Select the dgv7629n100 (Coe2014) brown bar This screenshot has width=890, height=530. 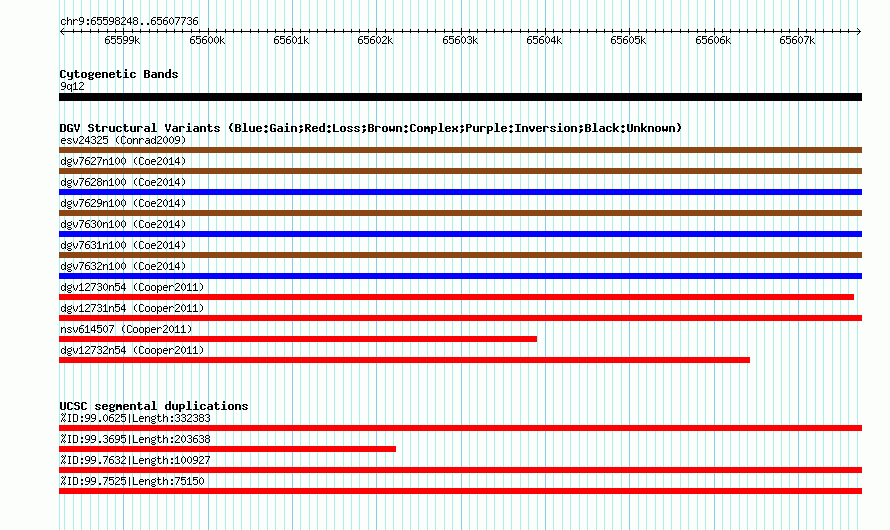[460, 213]
